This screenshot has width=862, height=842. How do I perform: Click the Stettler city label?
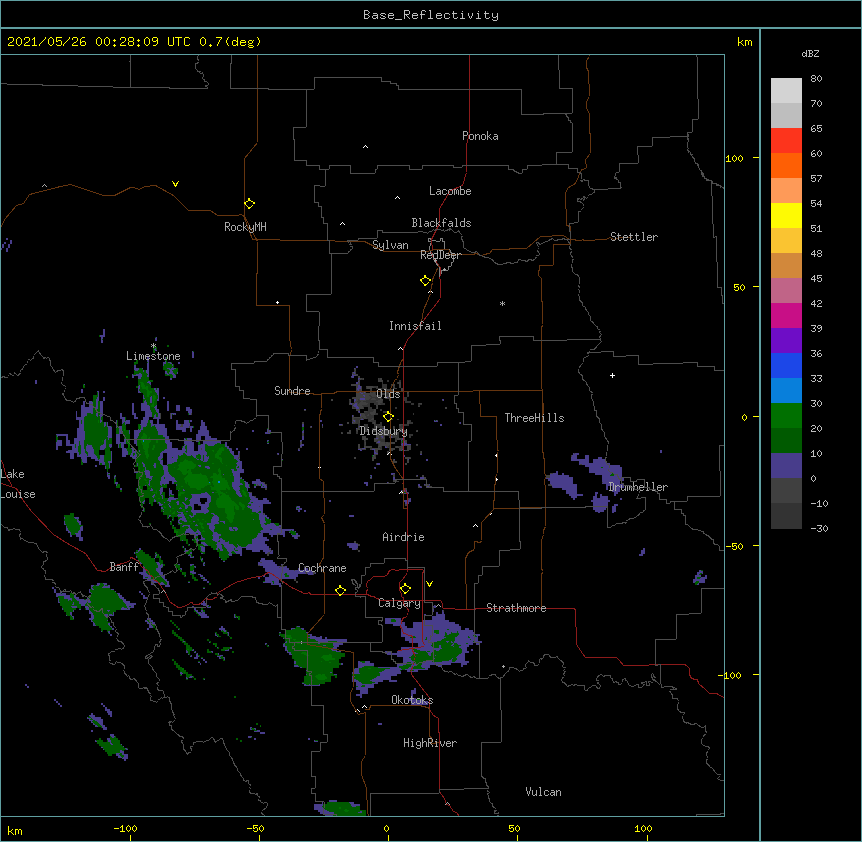pyautogui.click(x=634, y=237)
